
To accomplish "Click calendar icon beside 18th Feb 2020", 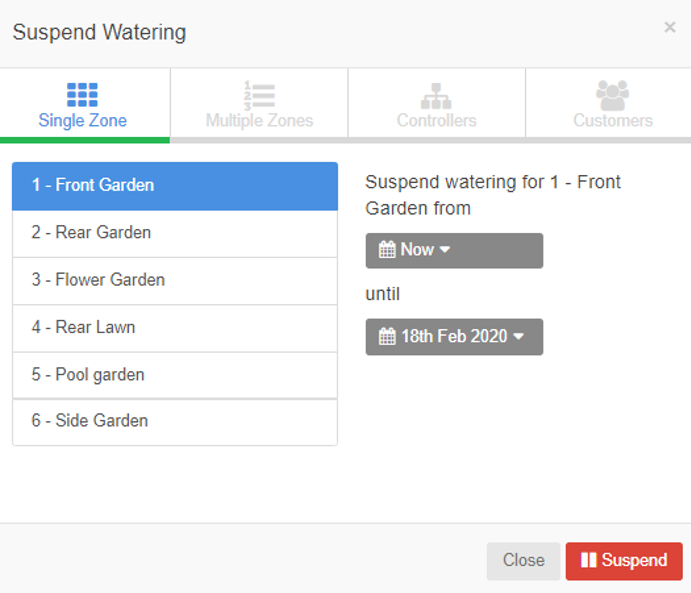I will tap(387, 337).
